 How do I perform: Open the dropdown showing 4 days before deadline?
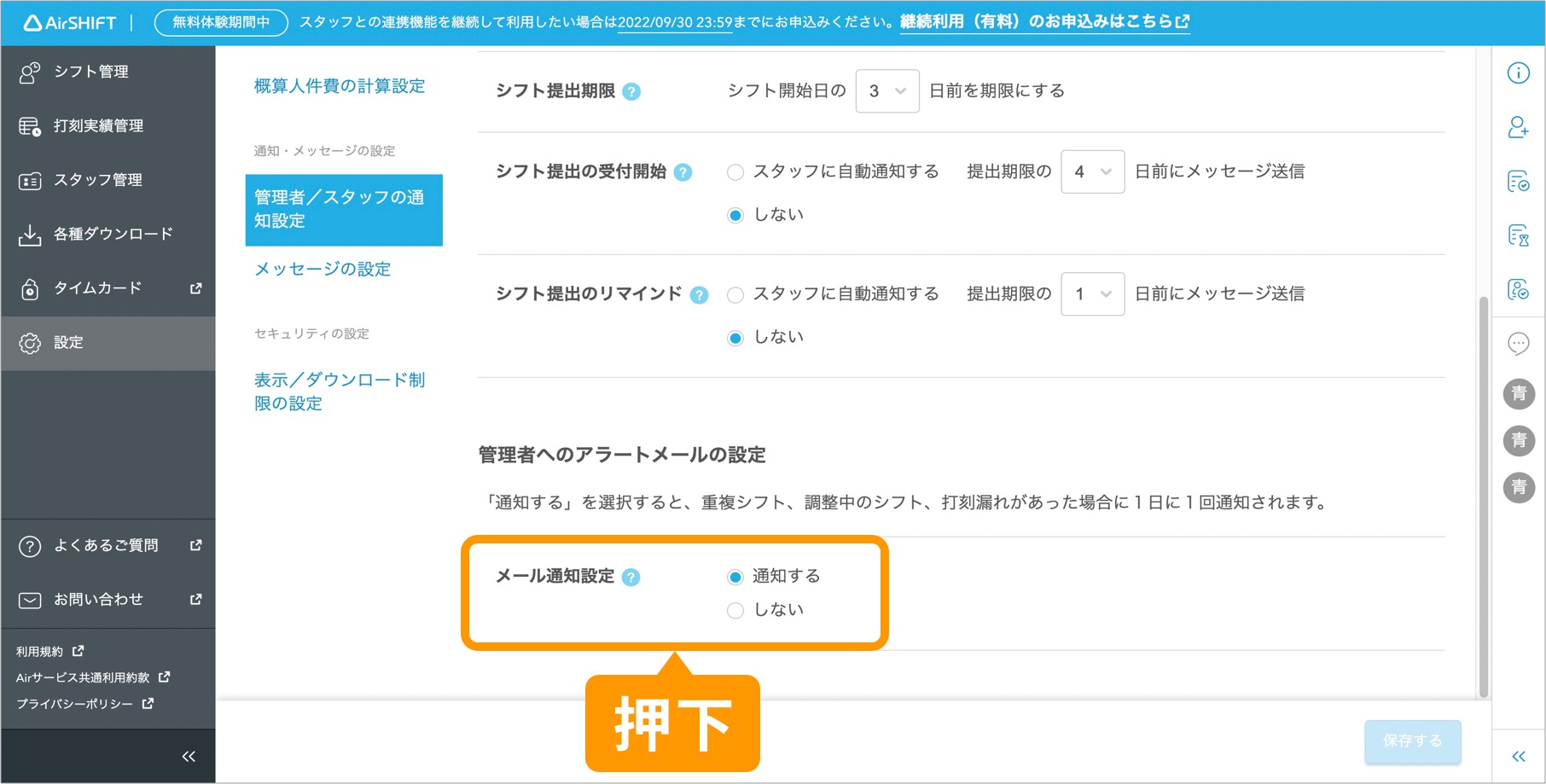(x=1092, y=171)
